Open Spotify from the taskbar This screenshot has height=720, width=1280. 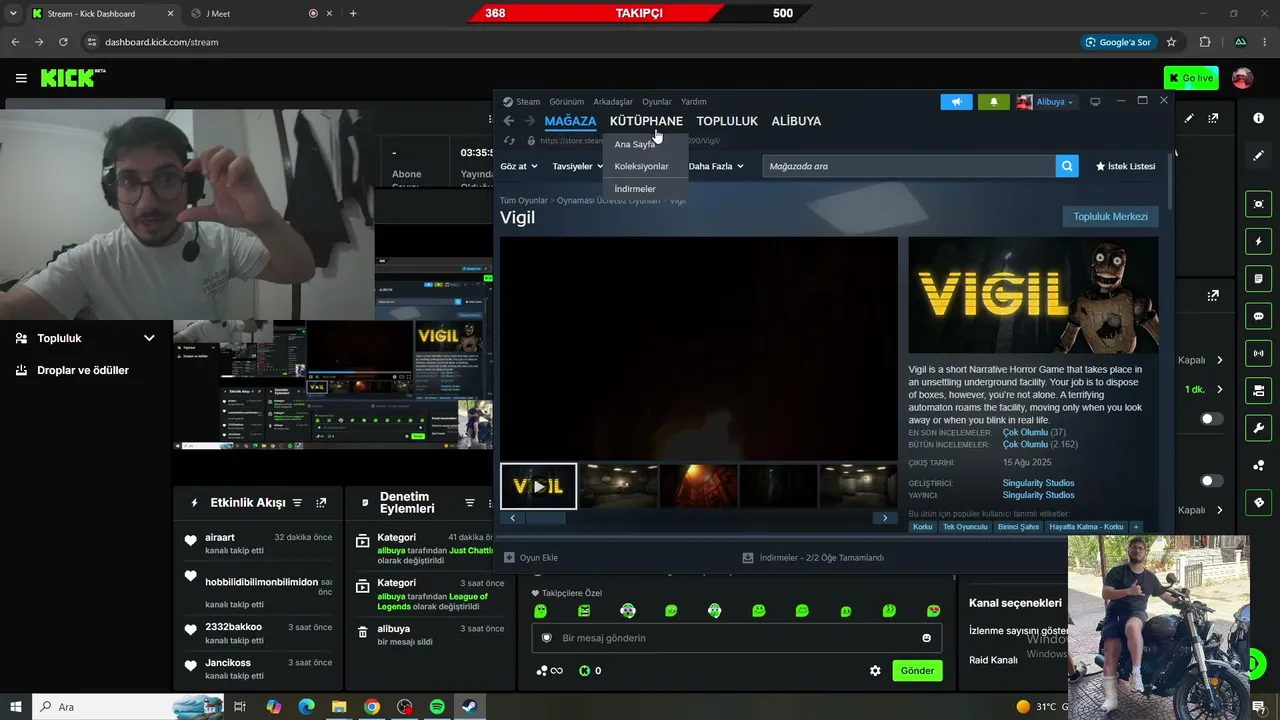pos(437,707)
